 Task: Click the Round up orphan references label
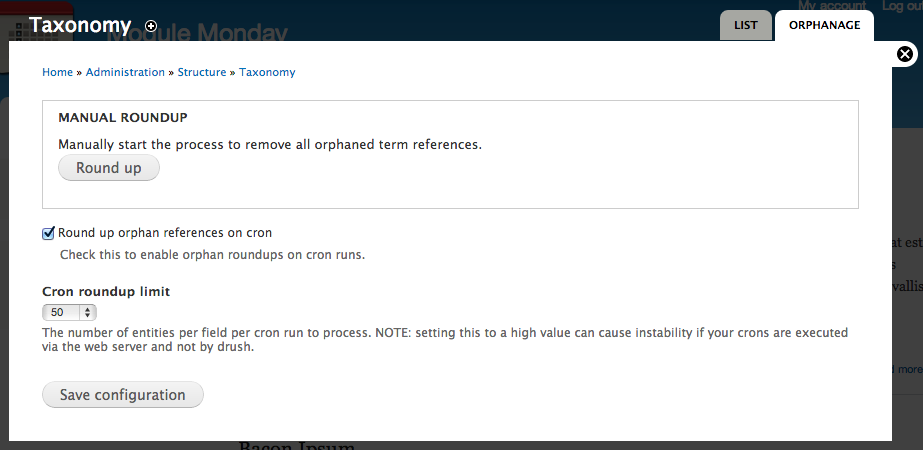click(165, 233)
